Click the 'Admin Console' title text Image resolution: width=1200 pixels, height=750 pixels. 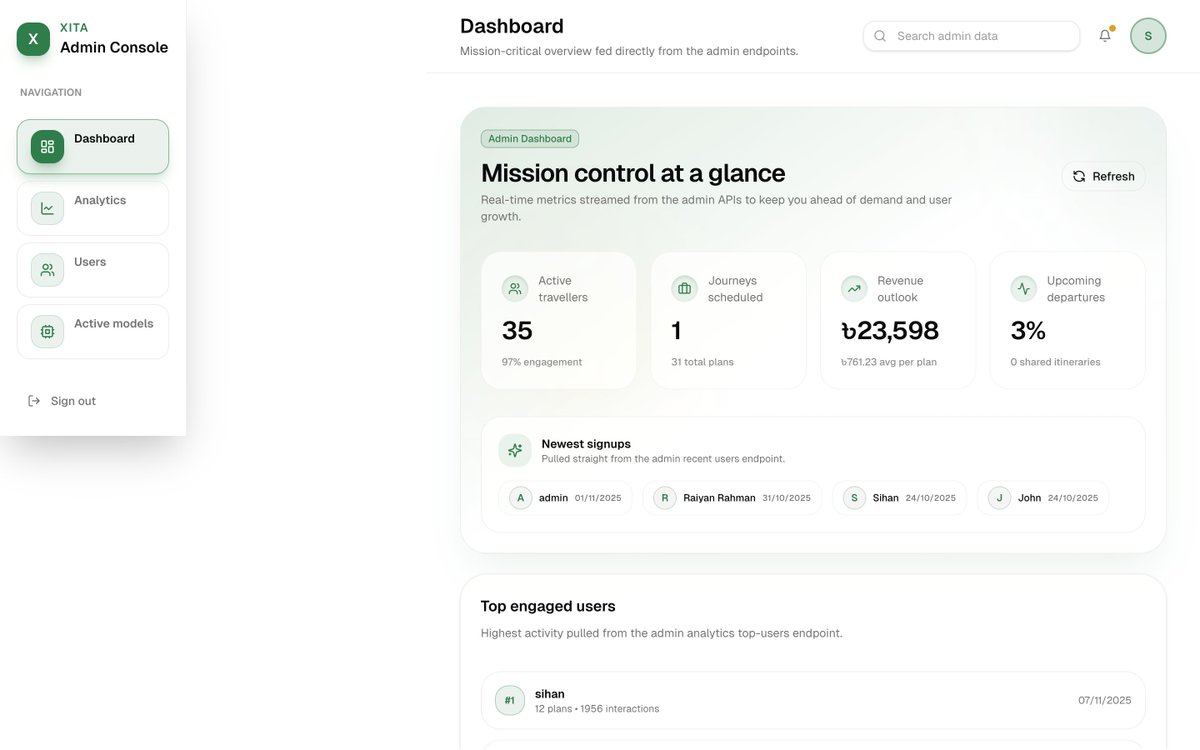pyautogui.click(x=114, y=47)
